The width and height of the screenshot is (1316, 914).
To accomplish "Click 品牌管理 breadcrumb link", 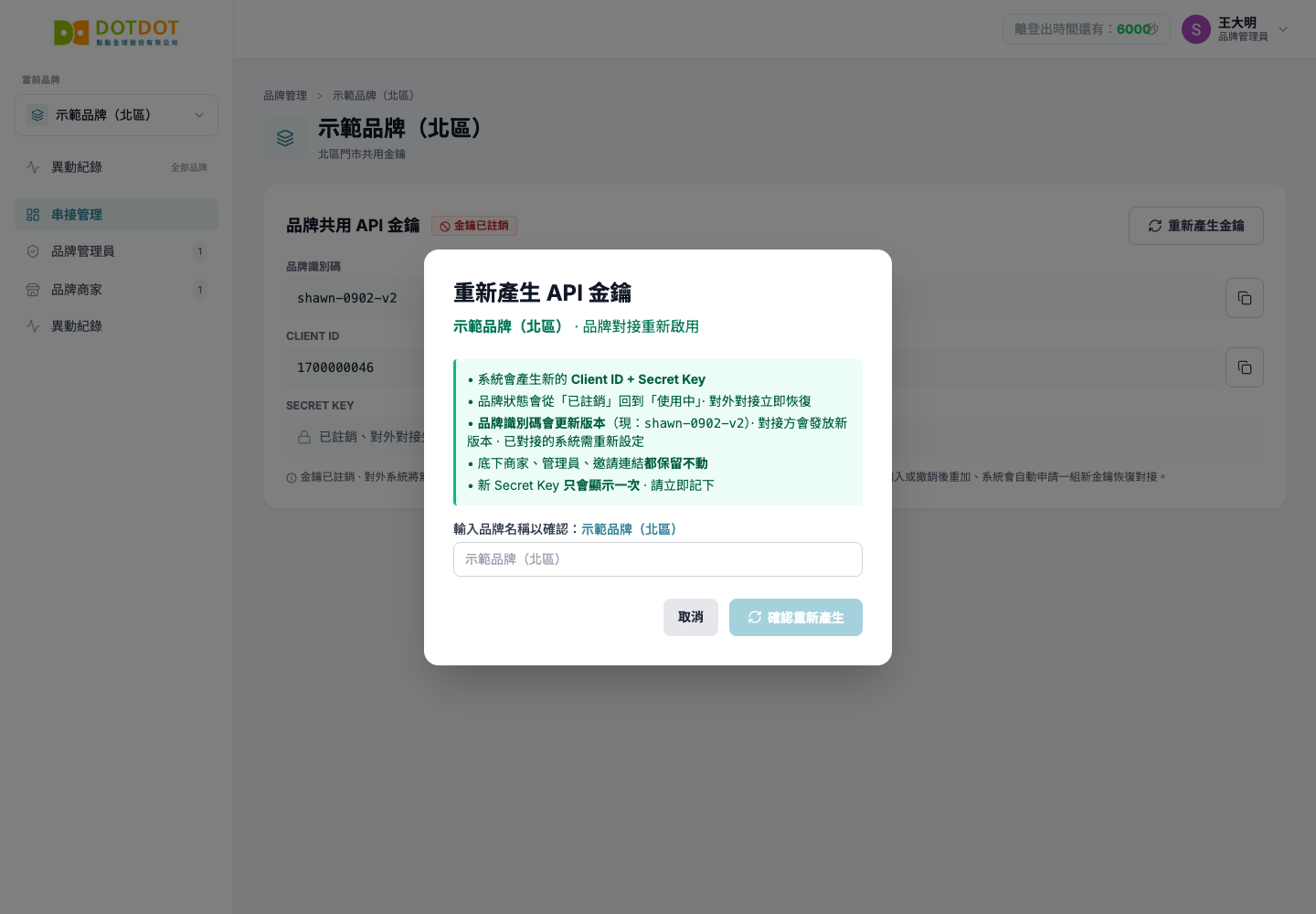I will 285,95.
